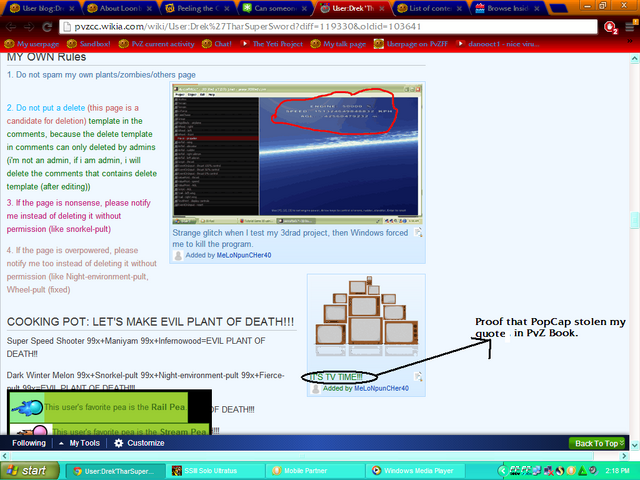Expand hidden system tray icons

click(503, 471)
